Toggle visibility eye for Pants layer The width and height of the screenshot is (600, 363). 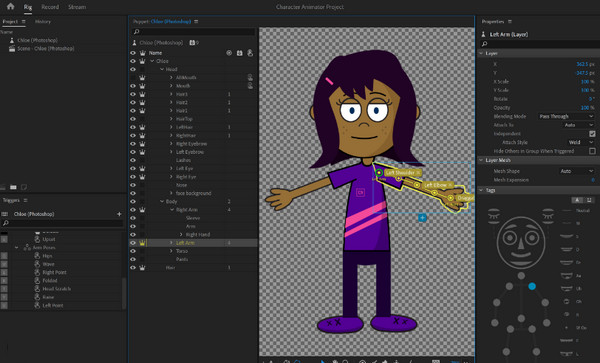click(133, 259)
